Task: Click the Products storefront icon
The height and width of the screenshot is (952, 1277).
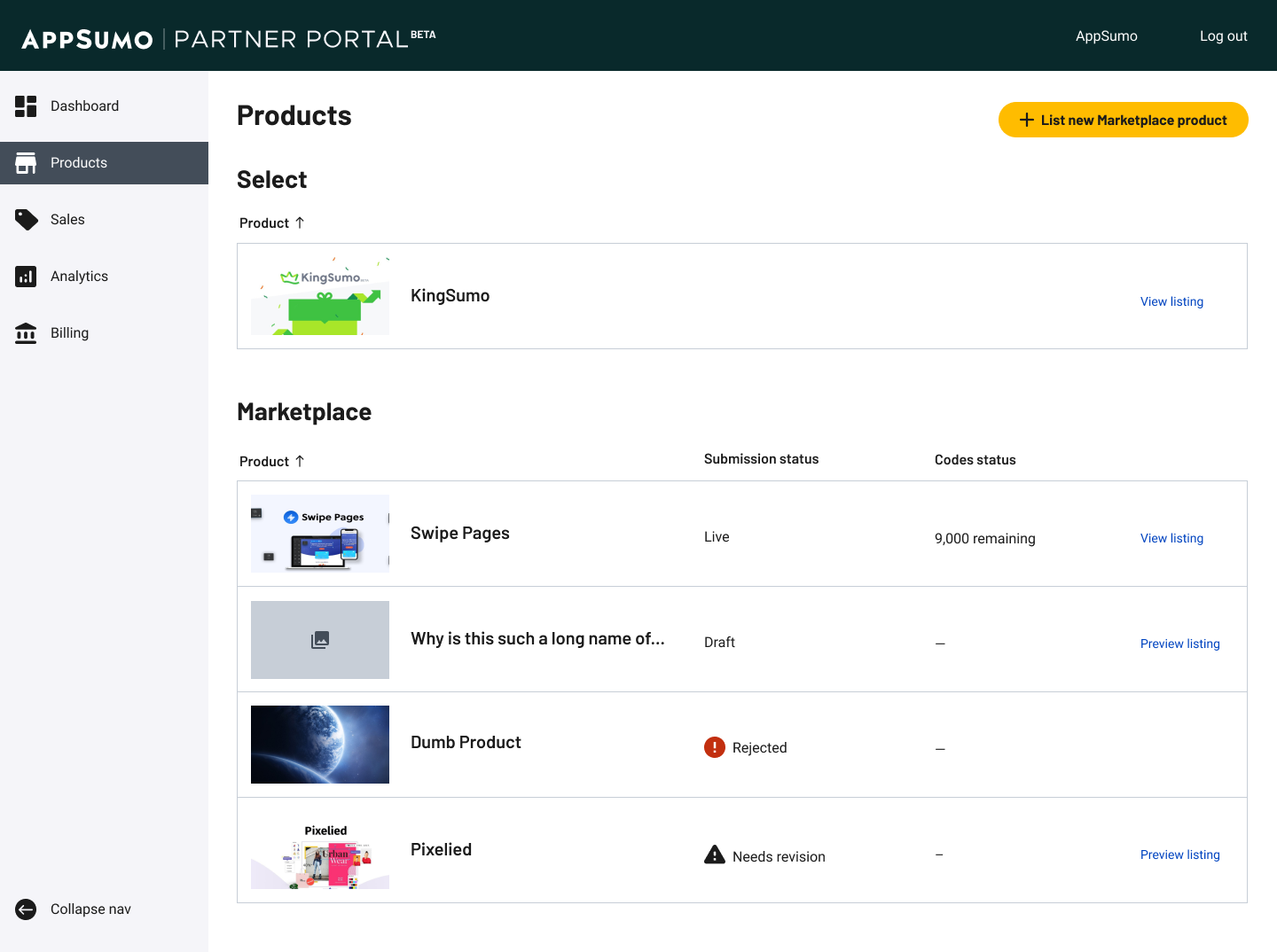Action: tap(26, 163)
